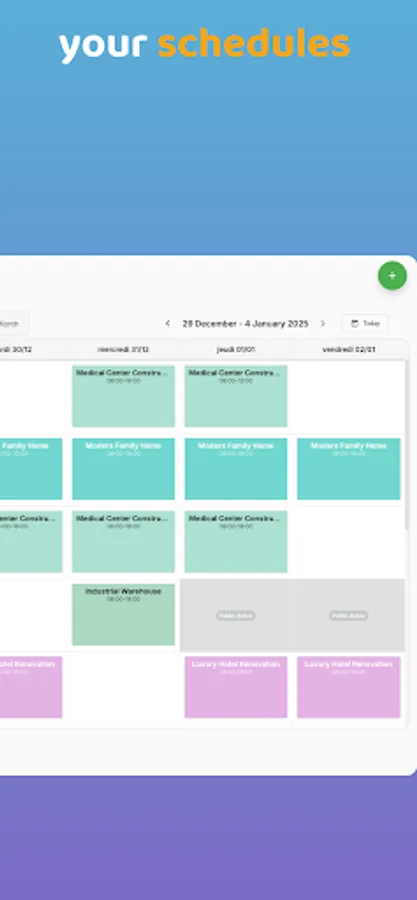Image resolution: width=417 pixels, height=900 pixels.
Task: Open Medical Center card just above Industrial Warehouse
Action: 123,542
